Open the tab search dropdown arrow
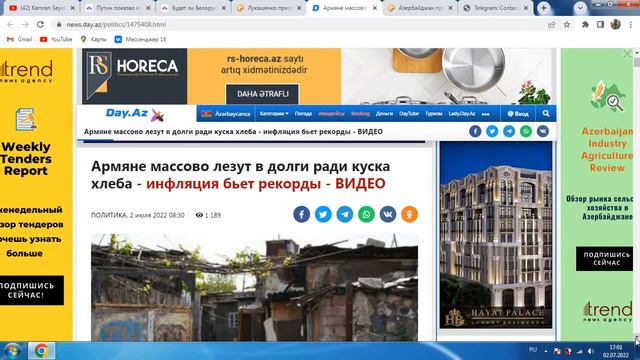 click(580, 8)
